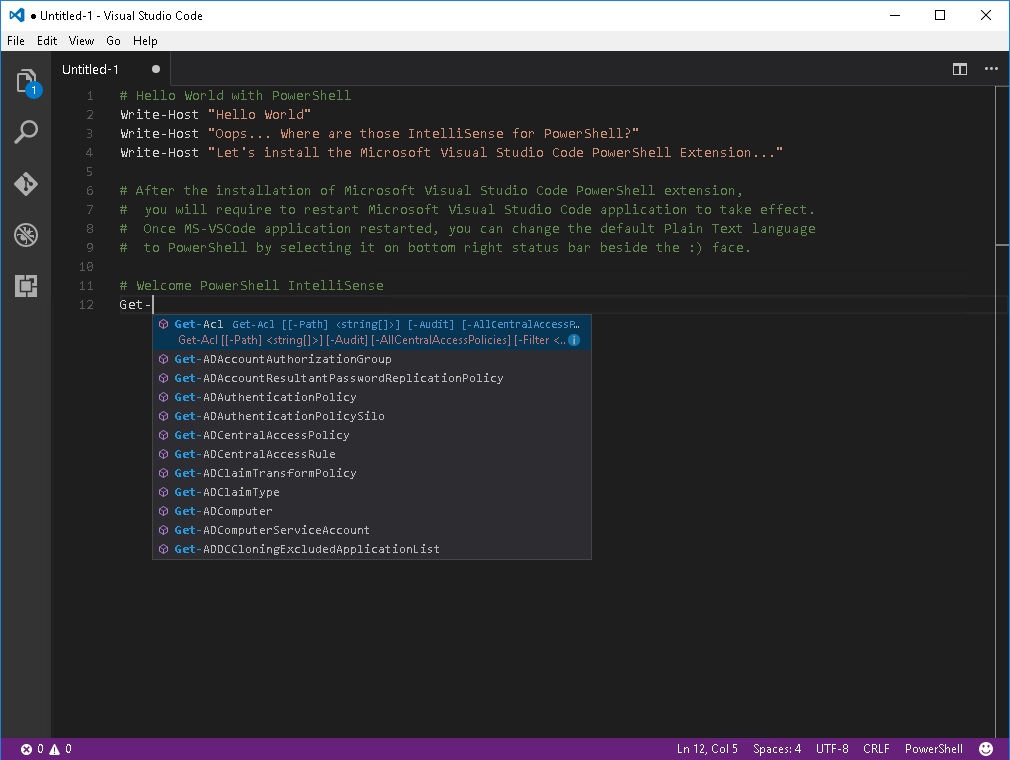This screenshot has width=1010, height=760.
Task: Open the File menu
Action: (16, 41)
